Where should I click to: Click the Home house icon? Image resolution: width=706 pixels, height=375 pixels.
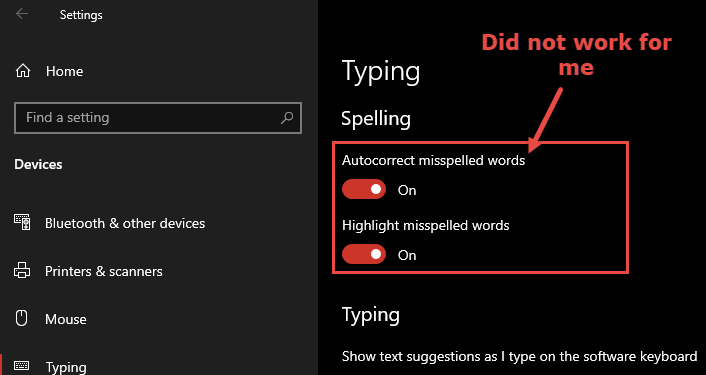(23, 71)
